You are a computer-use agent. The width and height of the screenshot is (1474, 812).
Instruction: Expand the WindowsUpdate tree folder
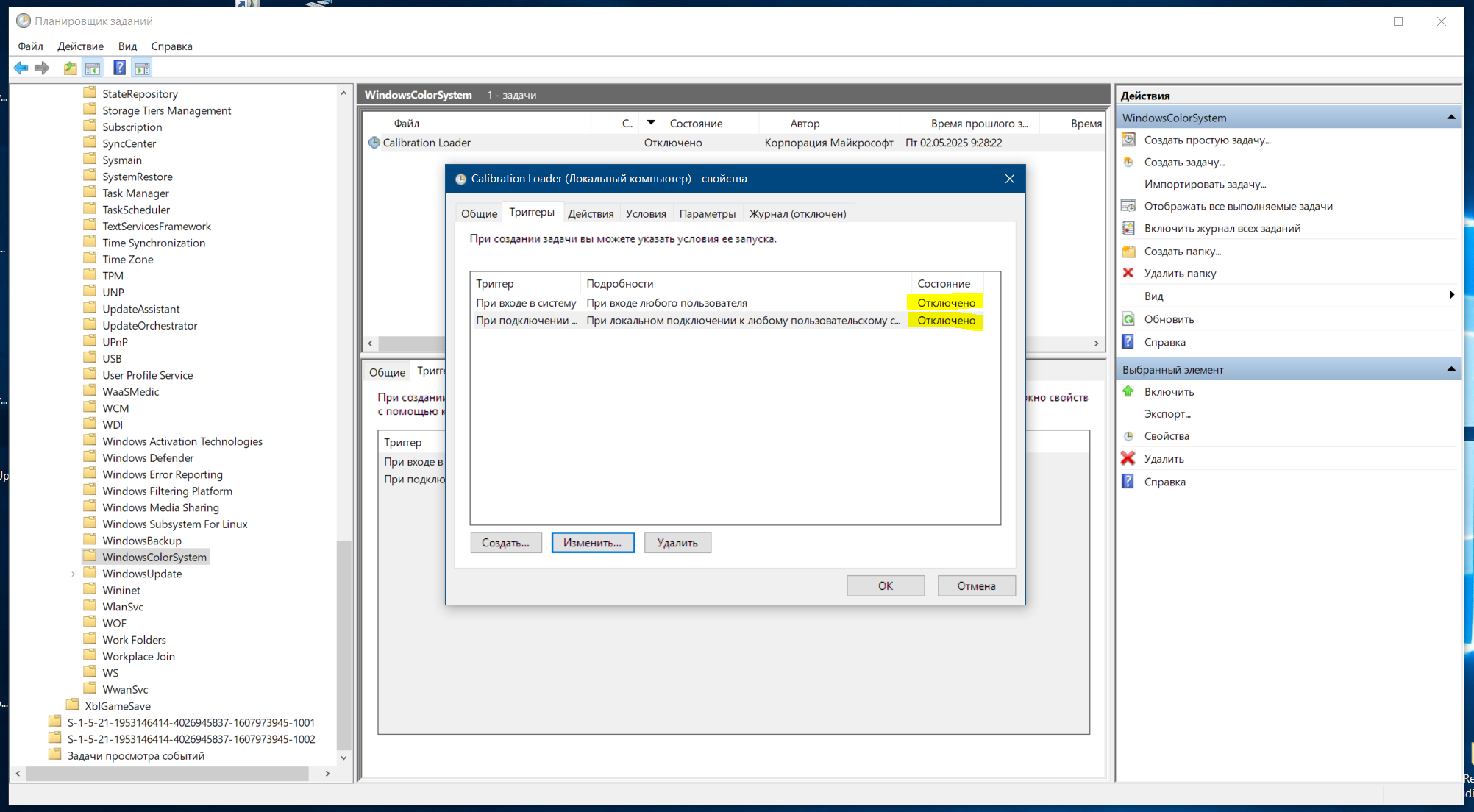click(x=73, y=574)
